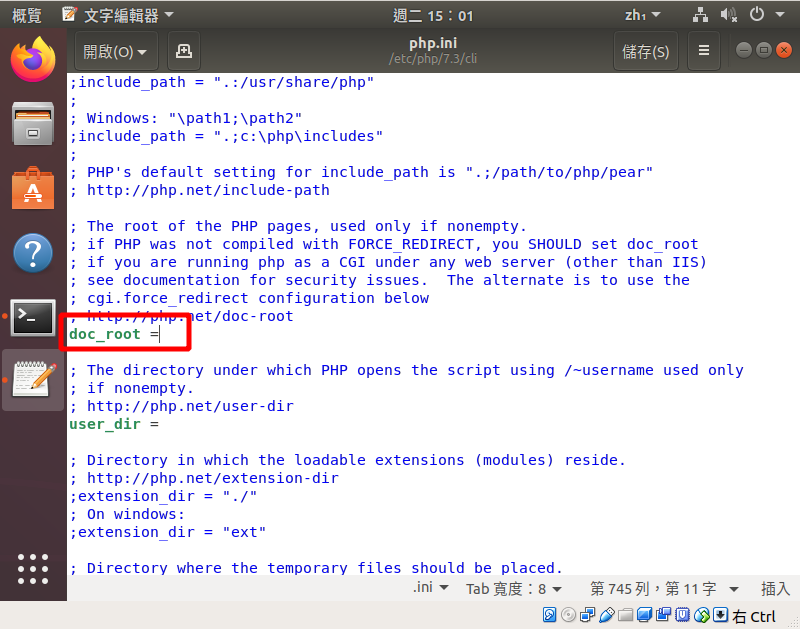
Task: Click the php.ini window title
Action: 433,43
